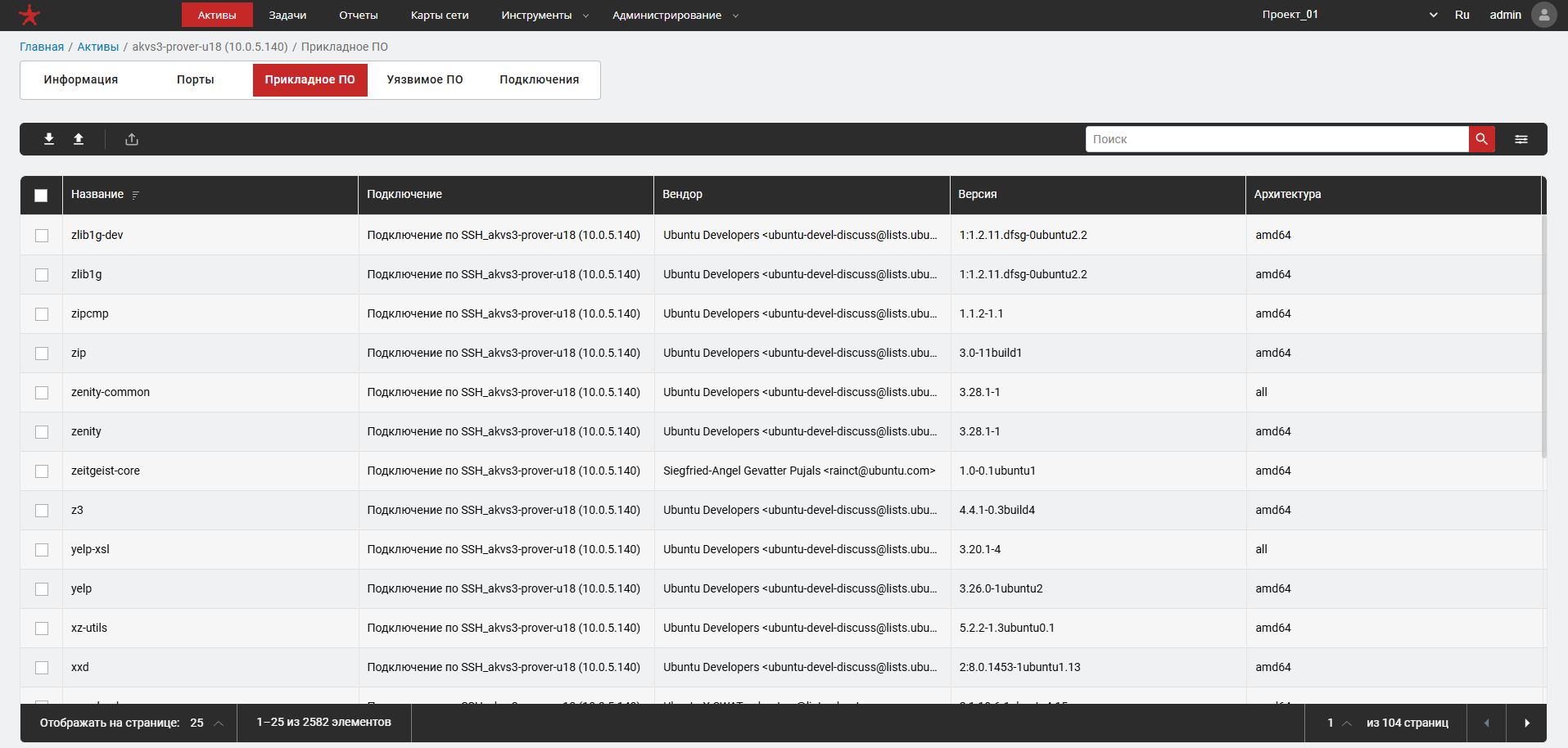Open the Активы top menu
This screenshot has height=748, width=1568.
pos(217,15)
